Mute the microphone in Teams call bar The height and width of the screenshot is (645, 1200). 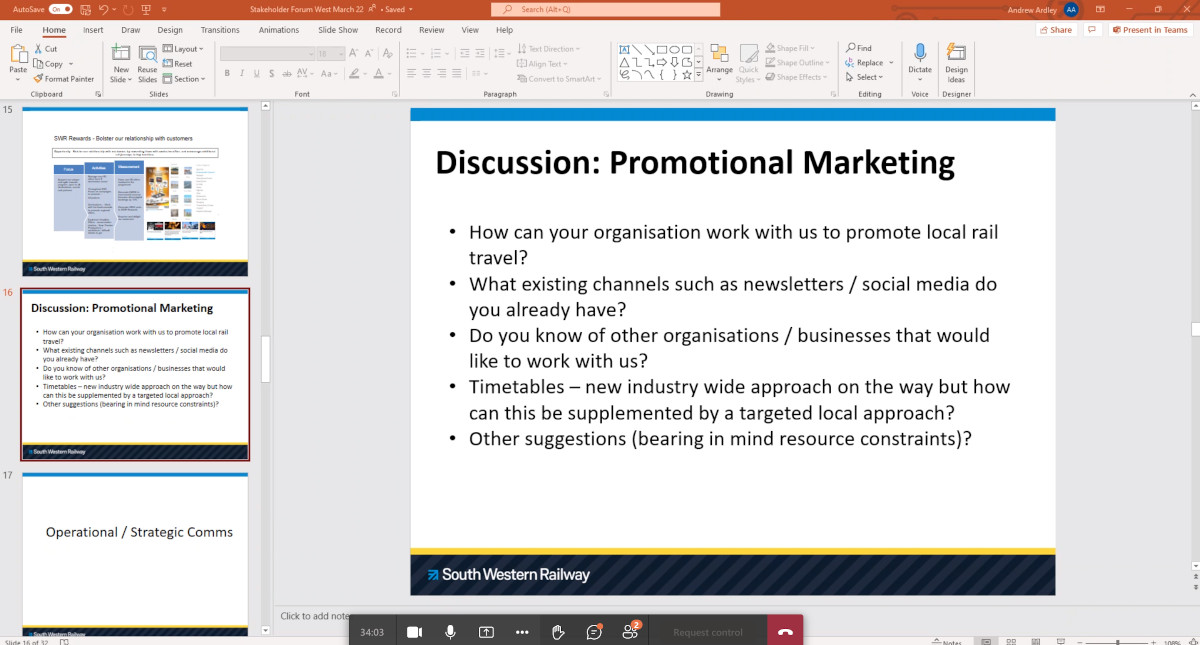[450, 632]
